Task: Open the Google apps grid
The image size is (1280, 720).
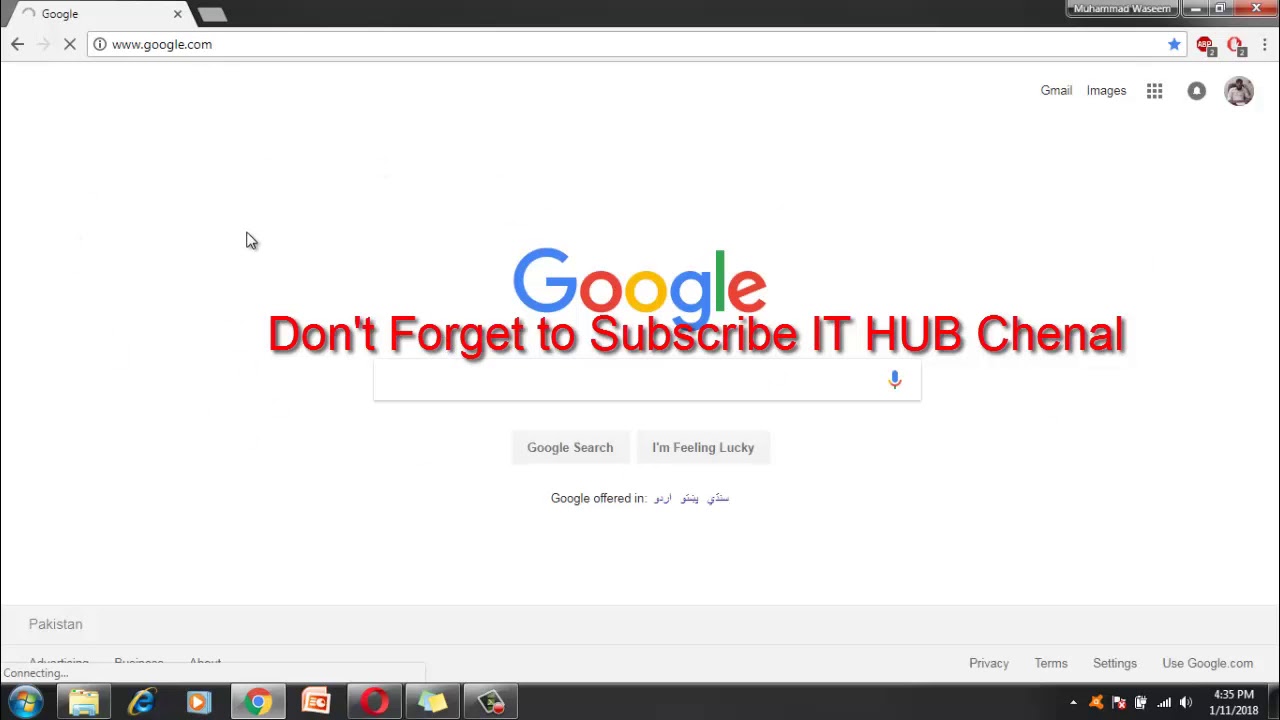Action: click(x=1154, y=91)
